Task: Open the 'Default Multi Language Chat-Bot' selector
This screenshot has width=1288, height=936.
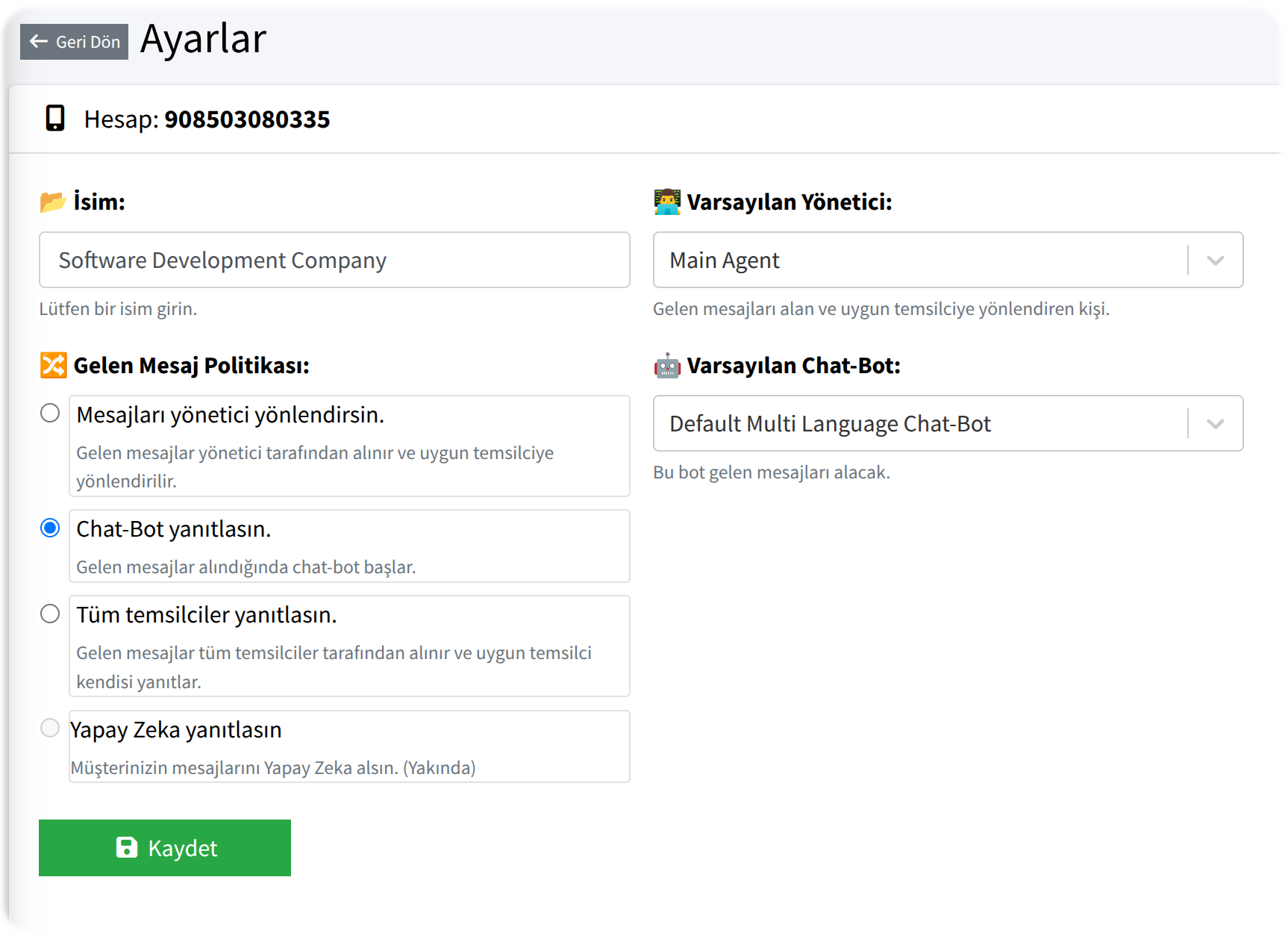Action: [x=918, y=424]
